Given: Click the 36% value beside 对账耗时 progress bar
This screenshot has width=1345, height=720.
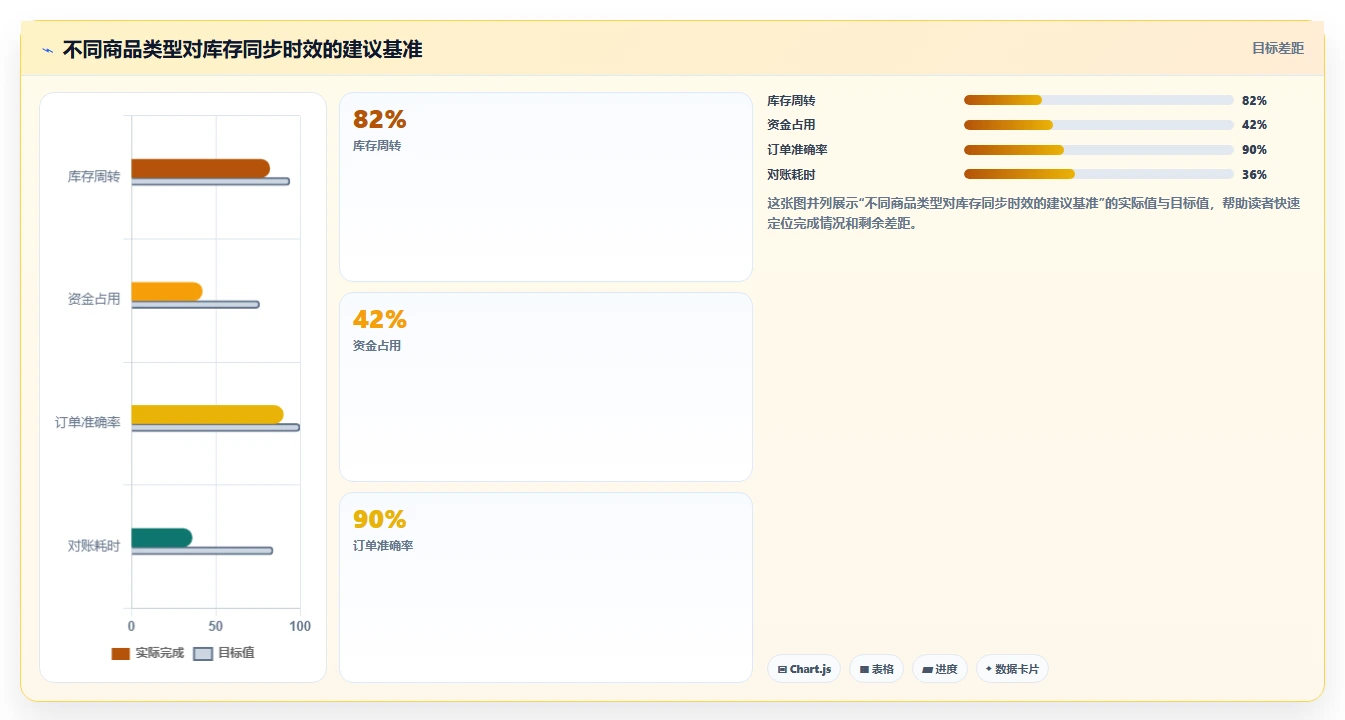Looking at the screenshot, I should pos(1254,175).
